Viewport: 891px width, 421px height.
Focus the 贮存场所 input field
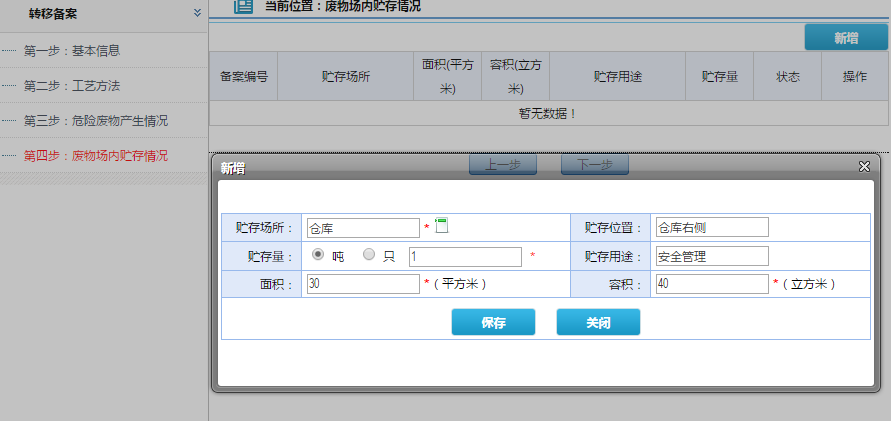tap(363, 228)
